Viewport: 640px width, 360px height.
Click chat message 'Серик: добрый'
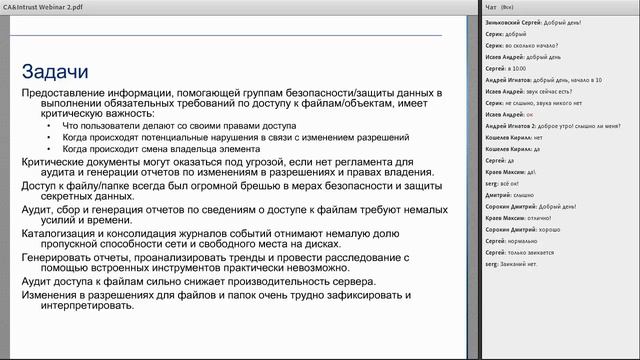click(x=506, y=34)
